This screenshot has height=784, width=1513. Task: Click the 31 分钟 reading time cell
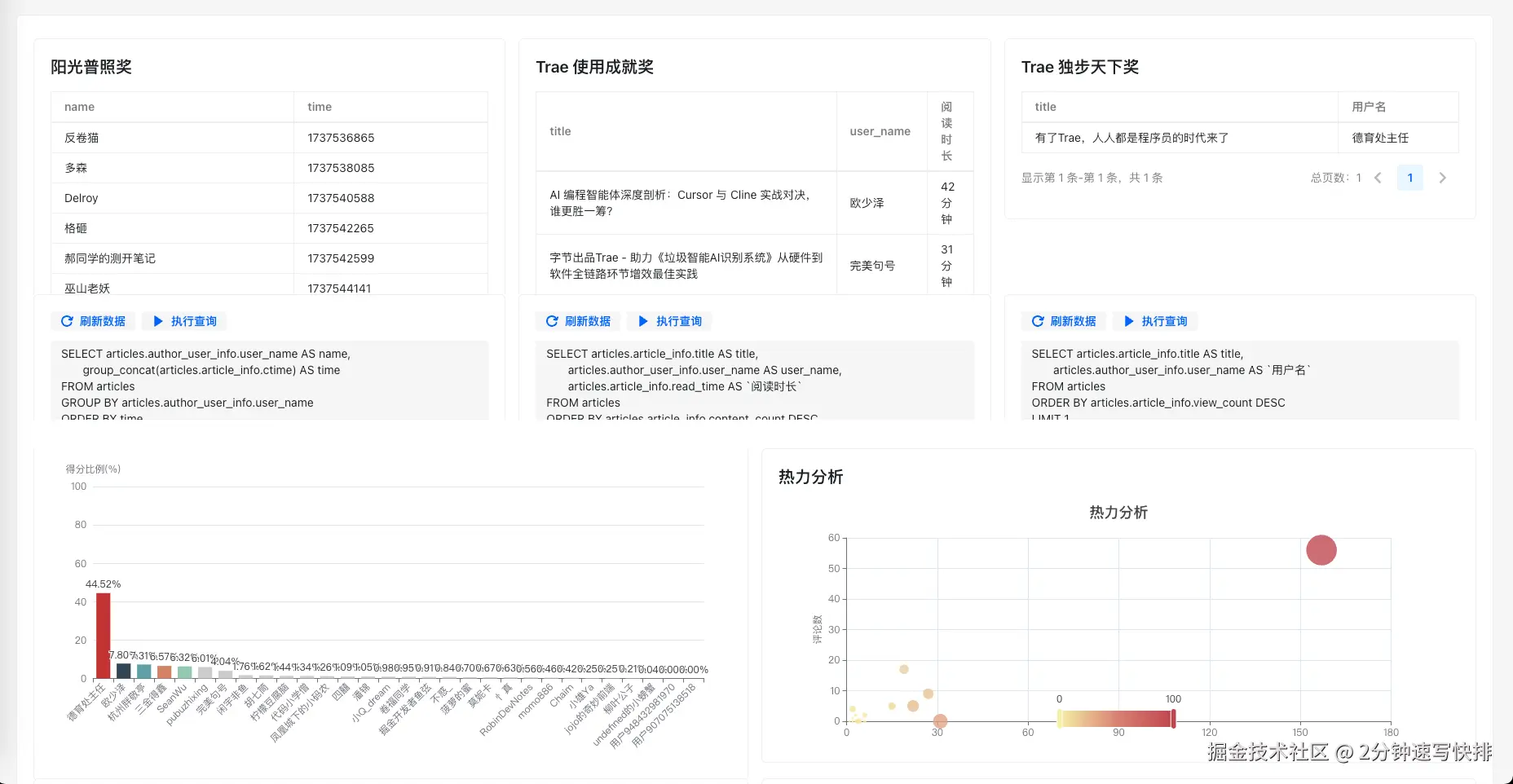pos(951,266)
